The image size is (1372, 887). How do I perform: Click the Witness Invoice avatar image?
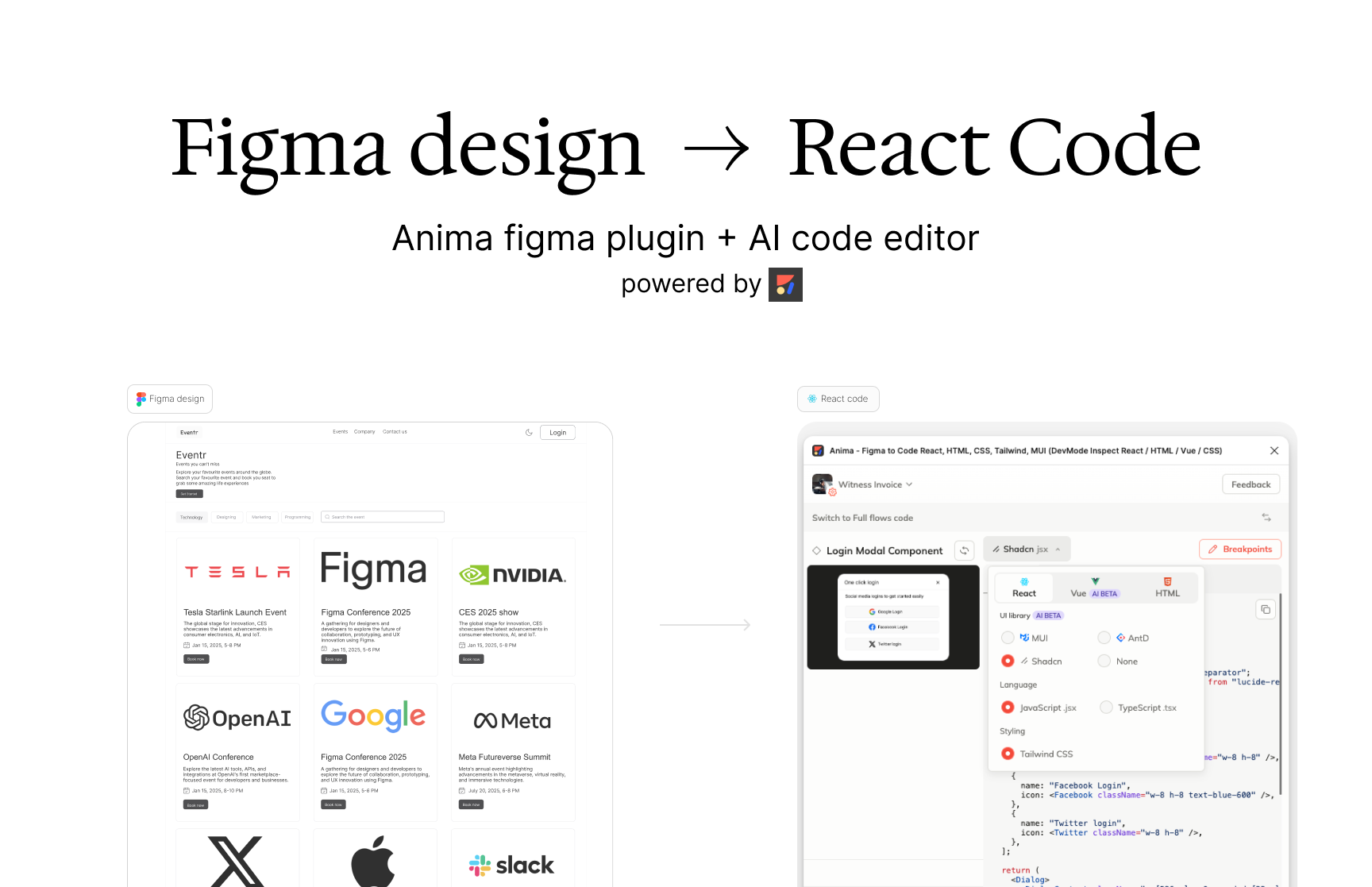tap(823, 484)
